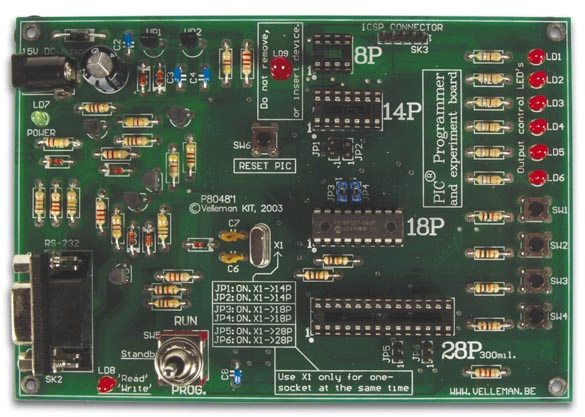Screen dimensions: 585x417
Task: Click the "JP4: ON. X1->18P" line
Action: tap(253, 318)
